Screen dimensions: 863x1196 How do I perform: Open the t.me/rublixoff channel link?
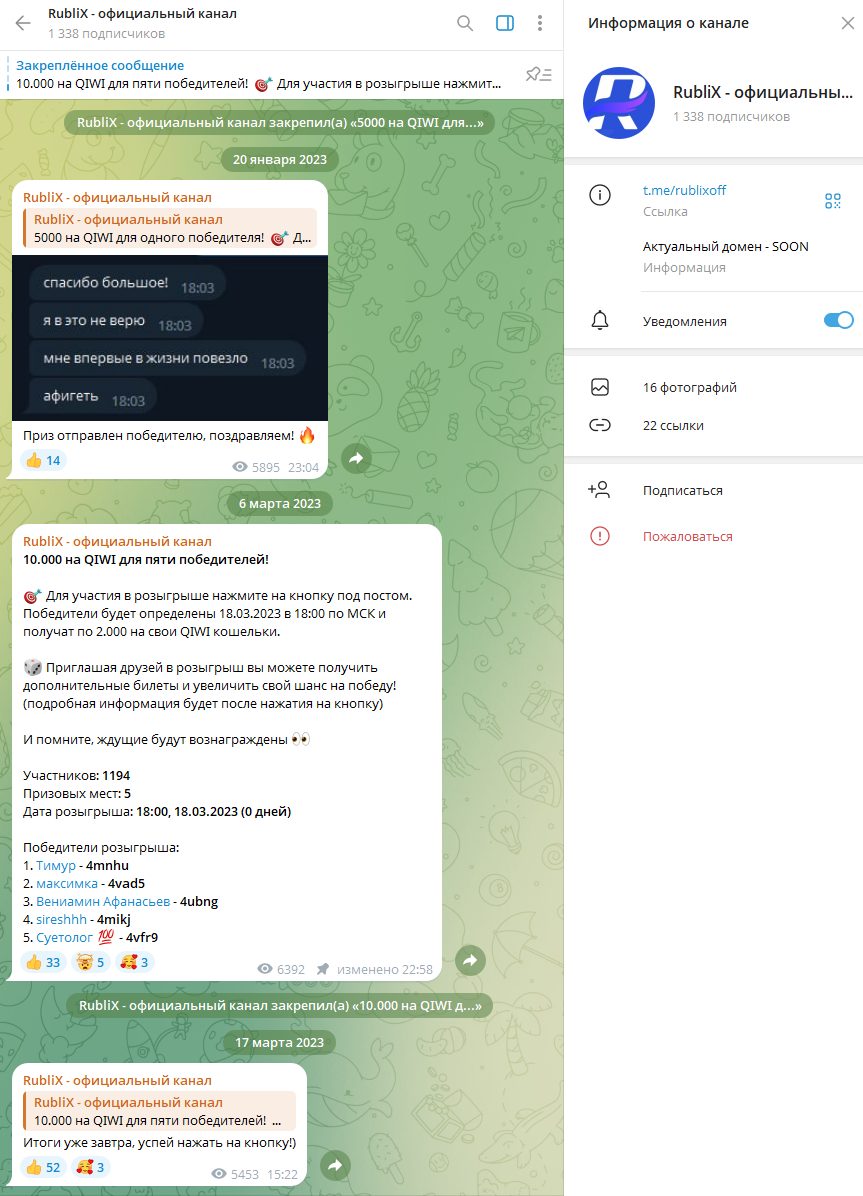tap(684, 190)
